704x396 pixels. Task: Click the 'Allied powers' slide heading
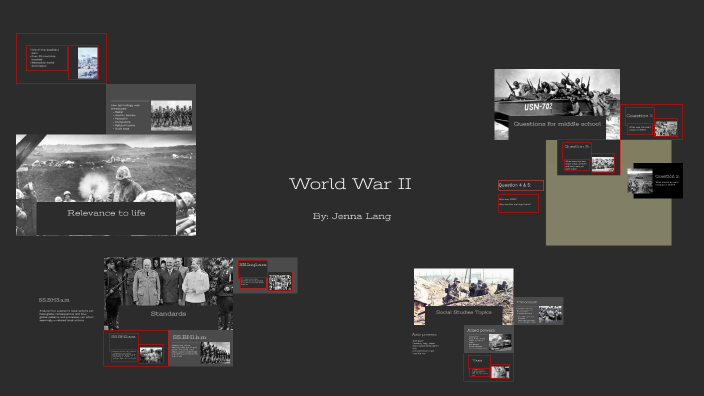coord(480,330)
